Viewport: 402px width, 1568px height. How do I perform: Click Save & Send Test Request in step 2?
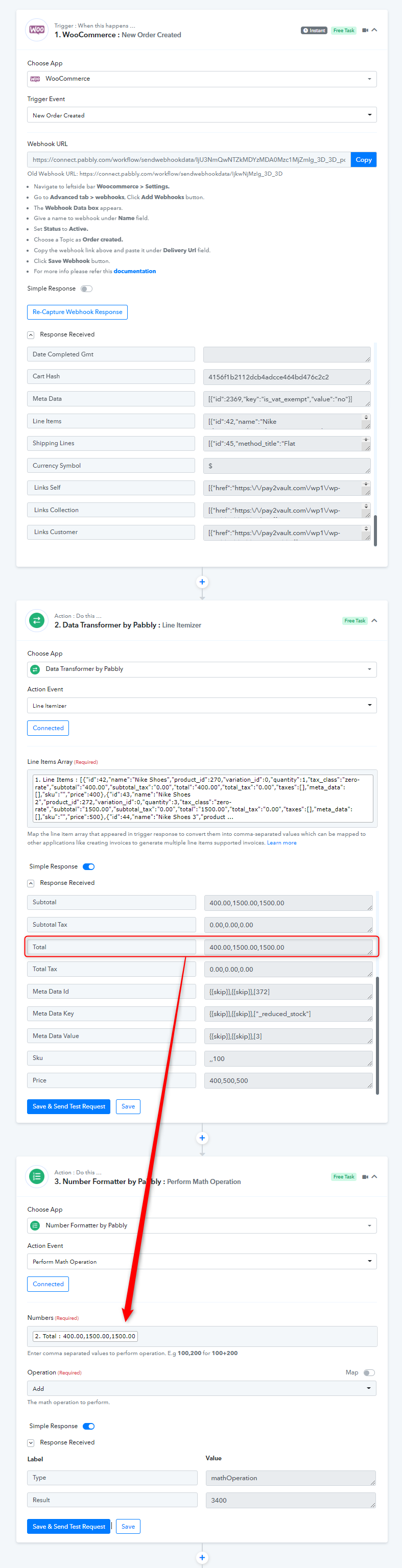(69, 1106)
